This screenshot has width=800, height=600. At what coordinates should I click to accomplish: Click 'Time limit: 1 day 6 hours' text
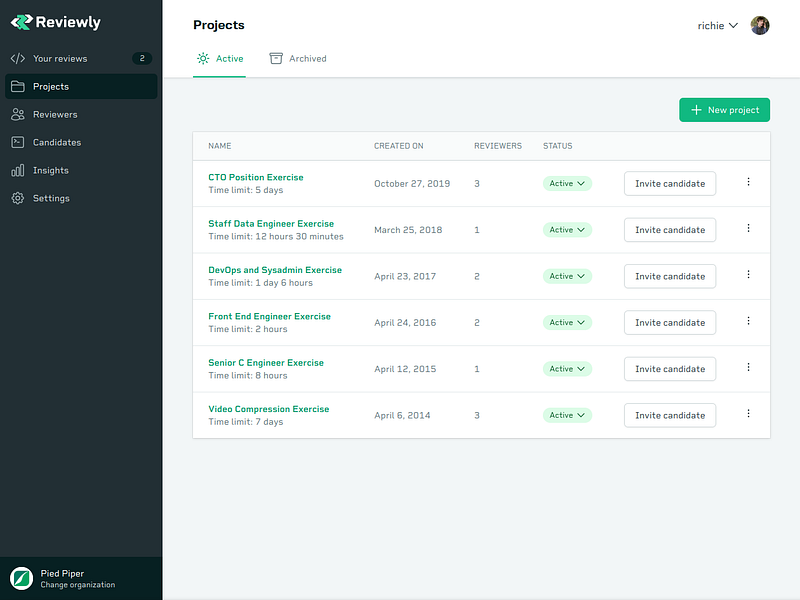pyautogui.click(x=260, y=283)
